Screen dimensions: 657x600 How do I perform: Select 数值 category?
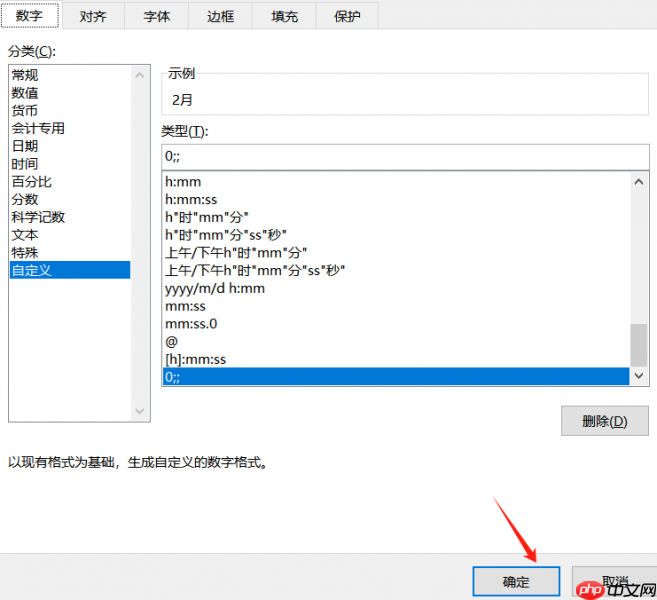pos(70,93)
